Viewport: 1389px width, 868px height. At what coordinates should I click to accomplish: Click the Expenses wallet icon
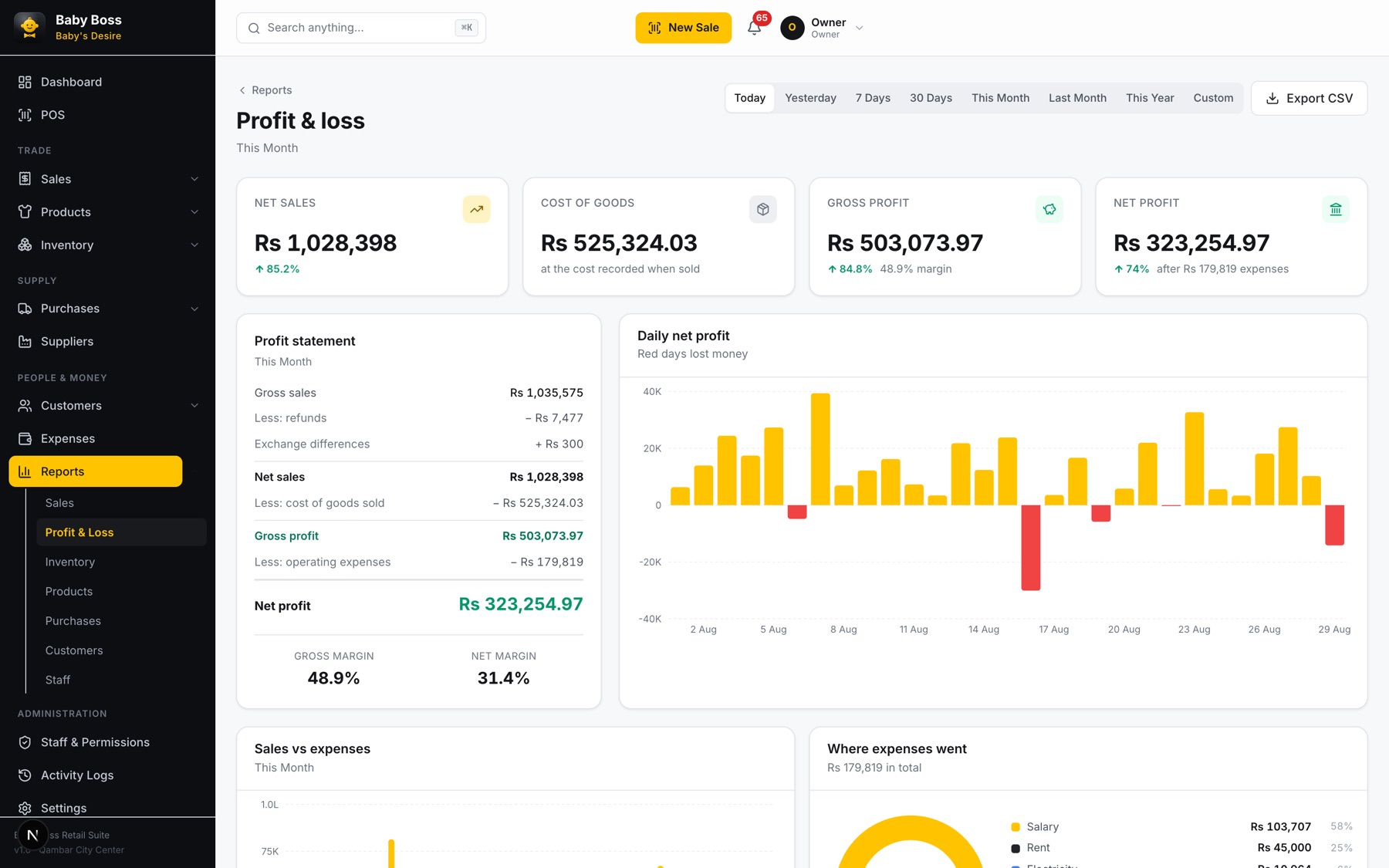25,439
